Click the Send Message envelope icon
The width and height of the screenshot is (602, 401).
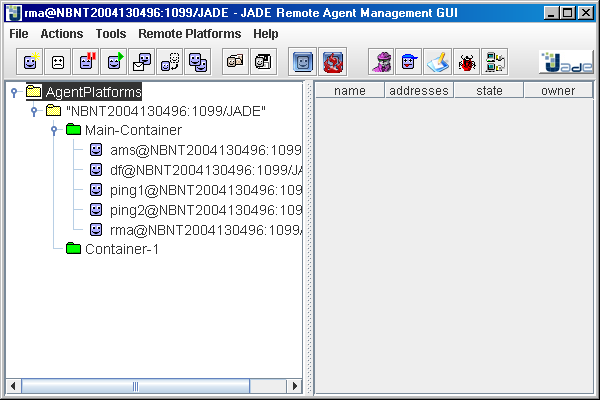tap(142, 62)
